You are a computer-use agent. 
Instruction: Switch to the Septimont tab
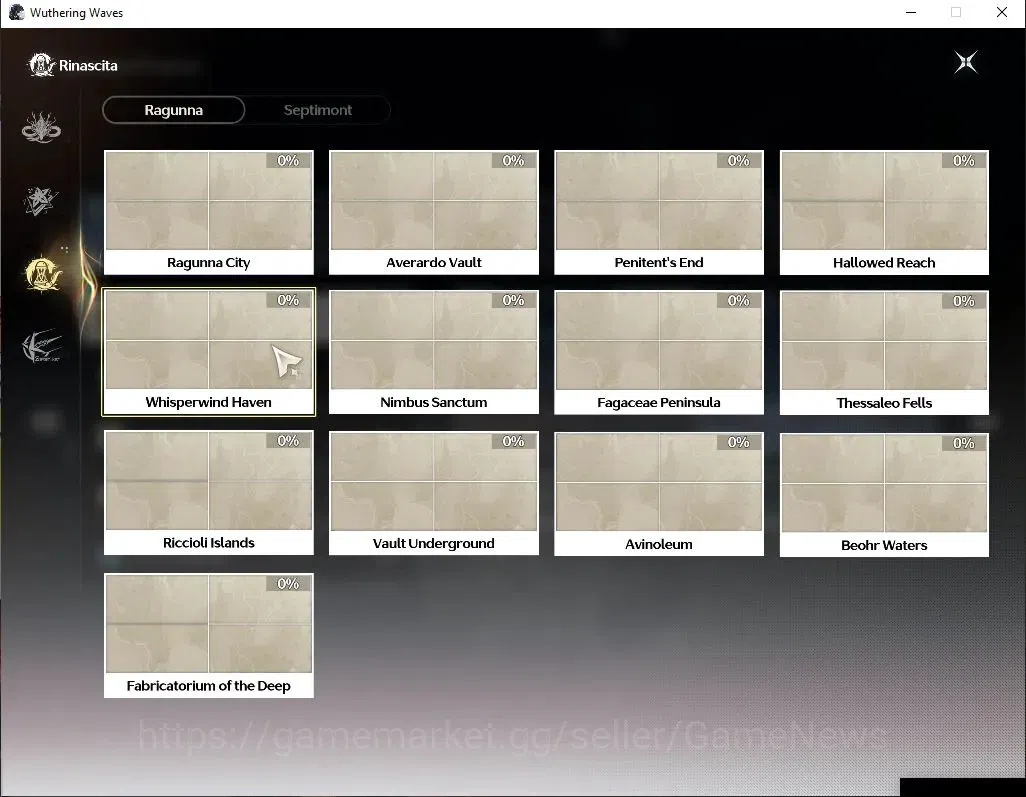(318, 110)
